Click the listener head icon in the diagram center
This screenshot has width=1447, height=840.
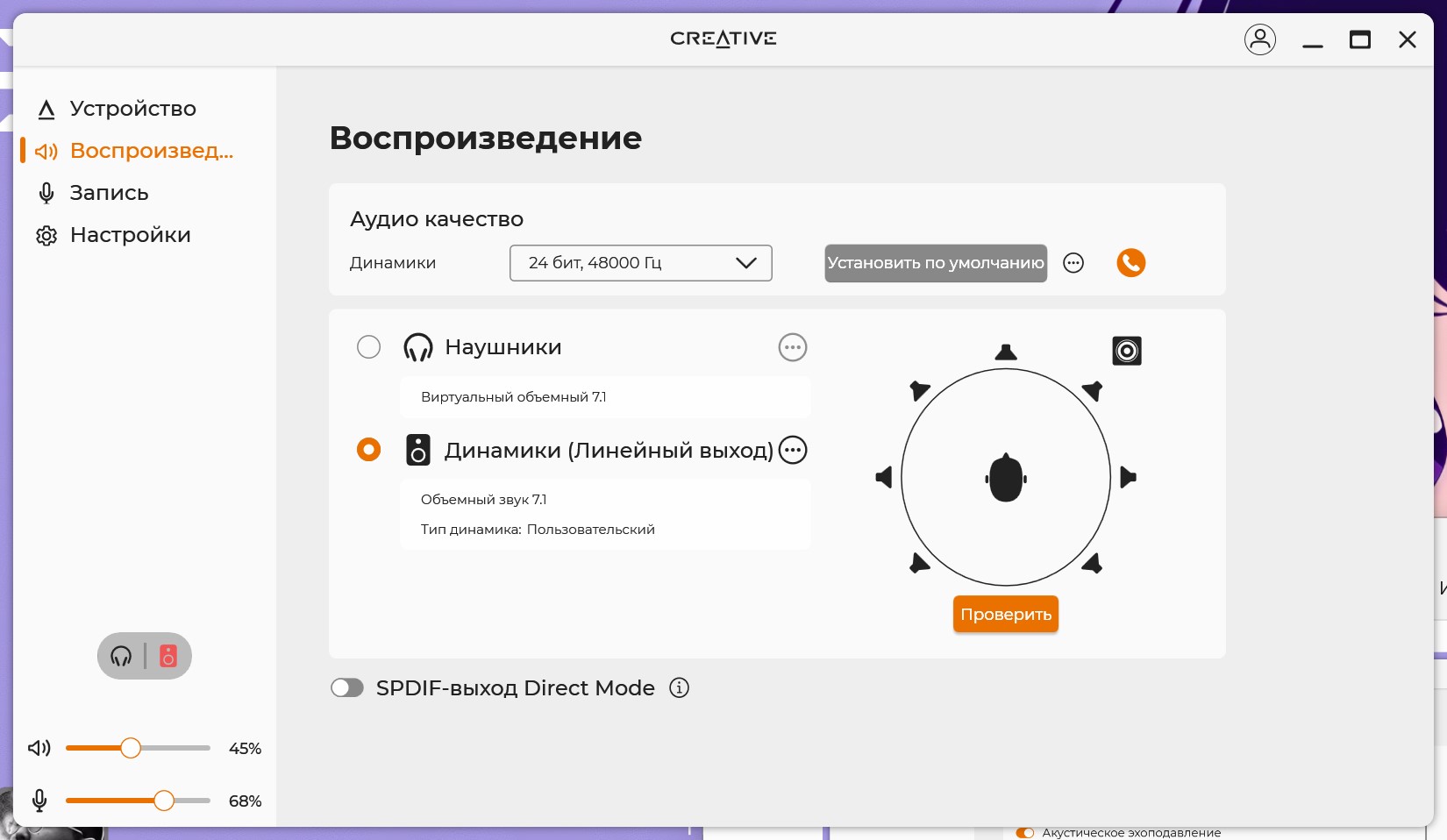(x=1006, y=478)
